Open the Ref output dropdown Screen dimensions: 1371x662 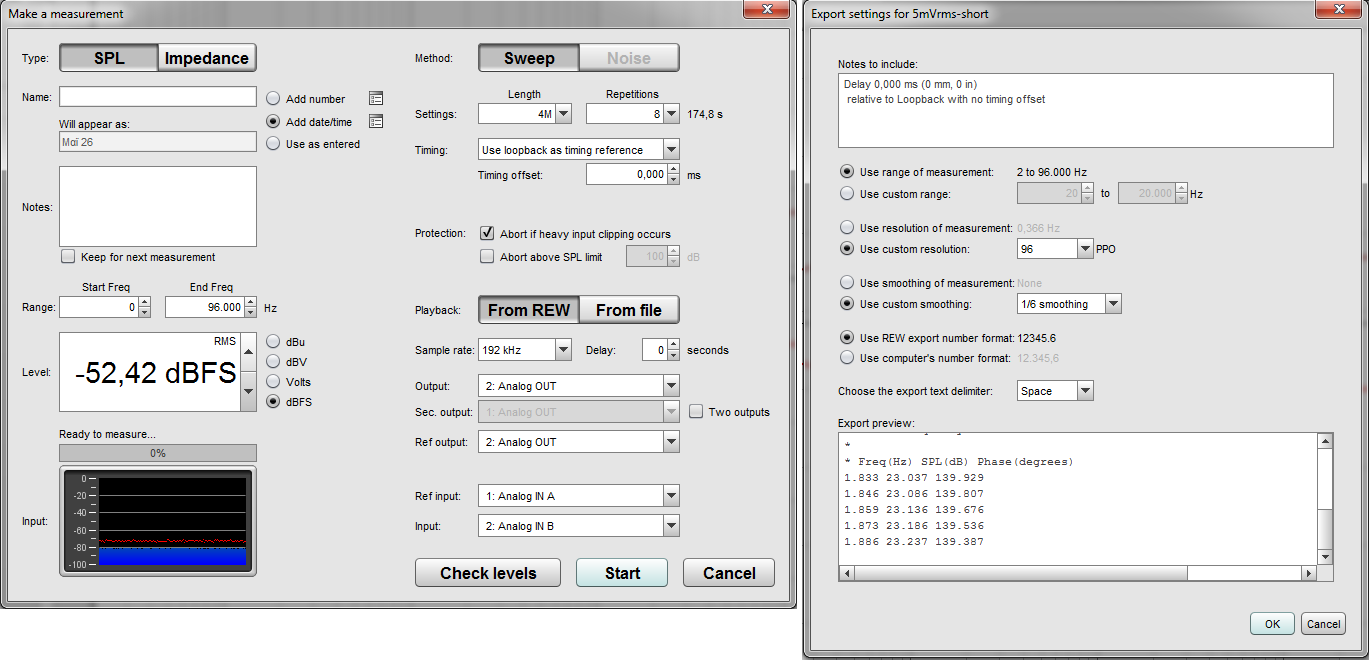pyautogui.click(x=671, y=442)
